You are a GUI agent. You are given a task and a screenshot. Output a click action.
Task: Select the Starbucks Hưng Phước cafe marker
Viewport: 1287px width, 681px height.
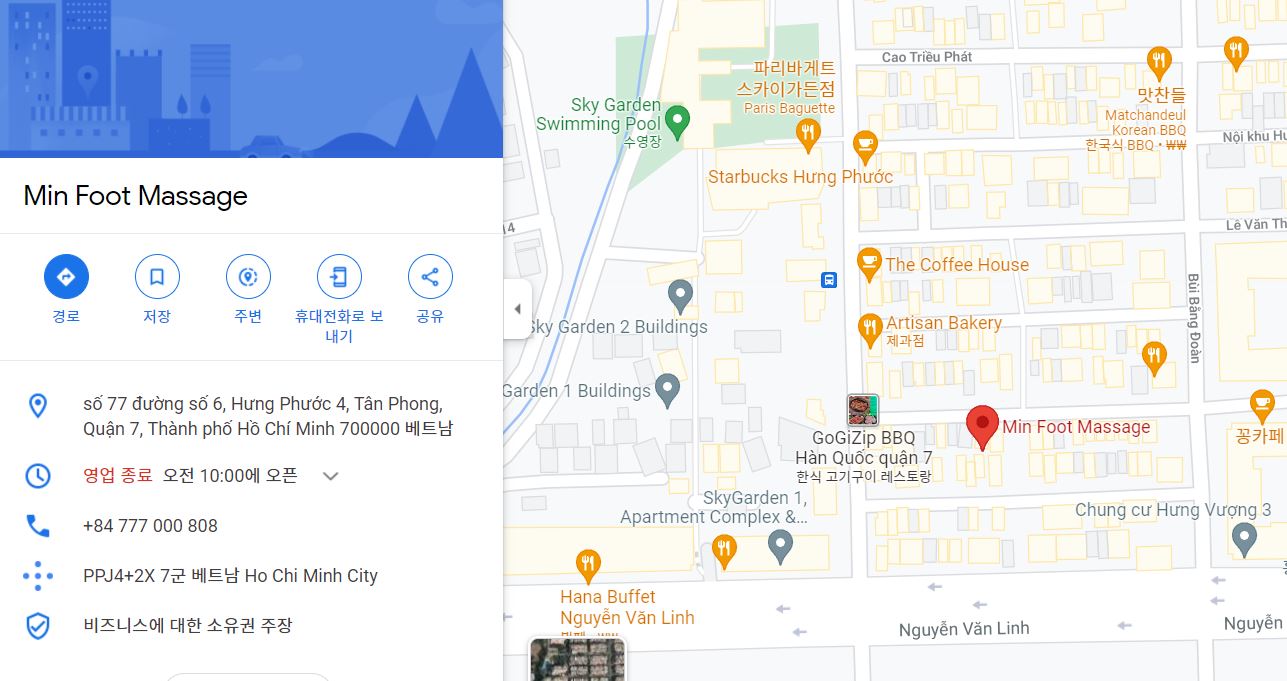pos(865,146)
